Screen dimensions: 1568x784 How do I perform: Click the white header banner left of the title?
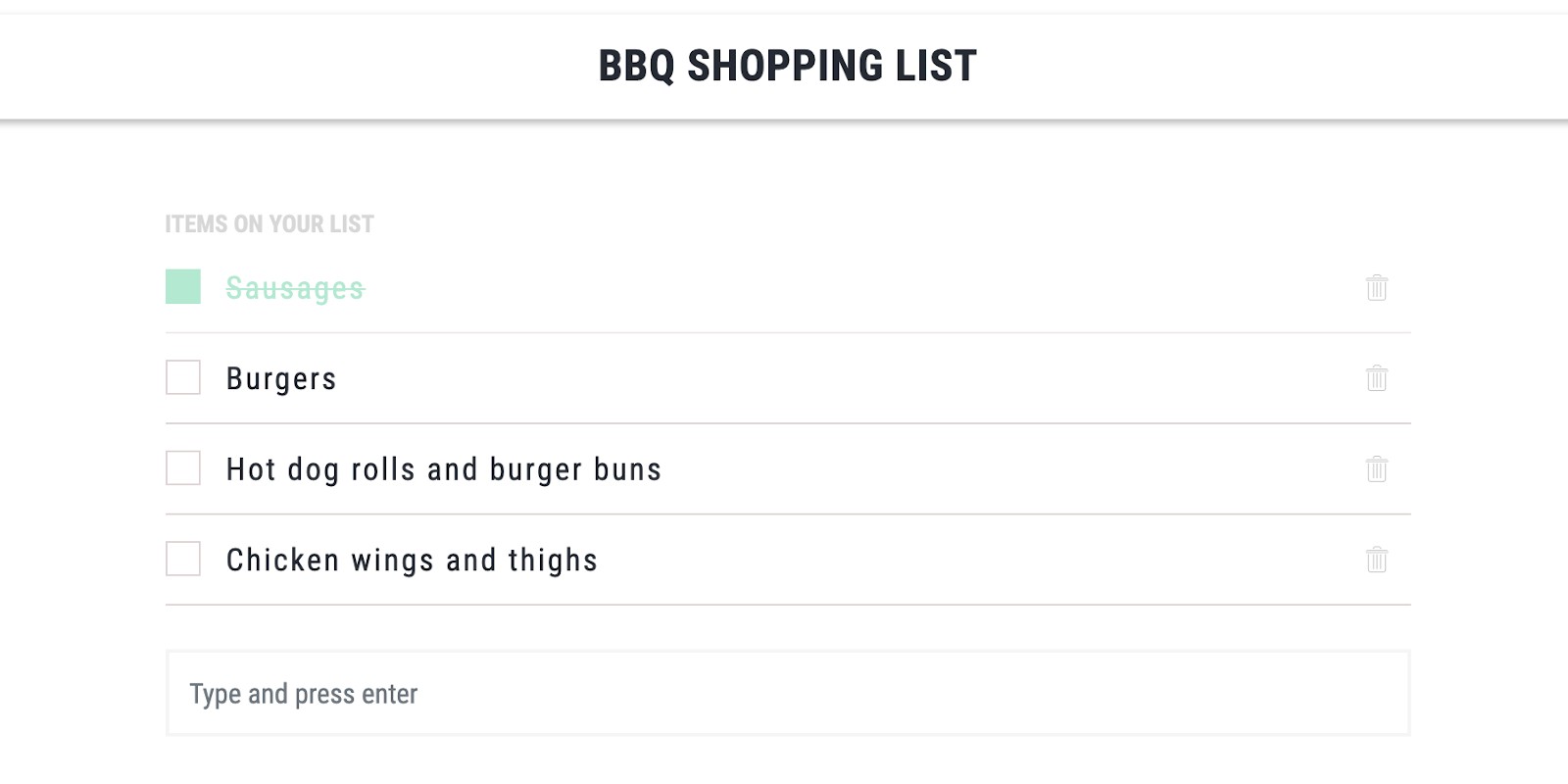point(294,67)
